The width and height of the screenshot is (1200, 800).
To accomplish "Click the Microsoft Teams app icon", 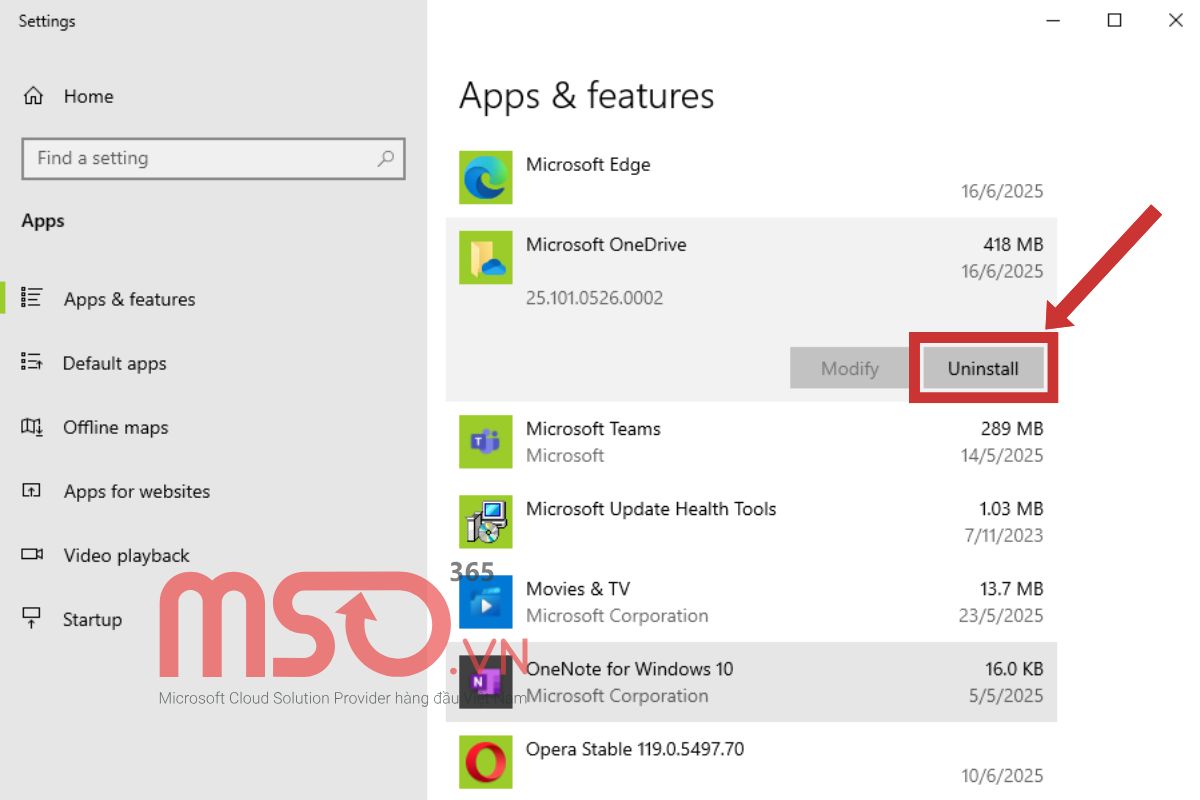I will coord(486,441).
